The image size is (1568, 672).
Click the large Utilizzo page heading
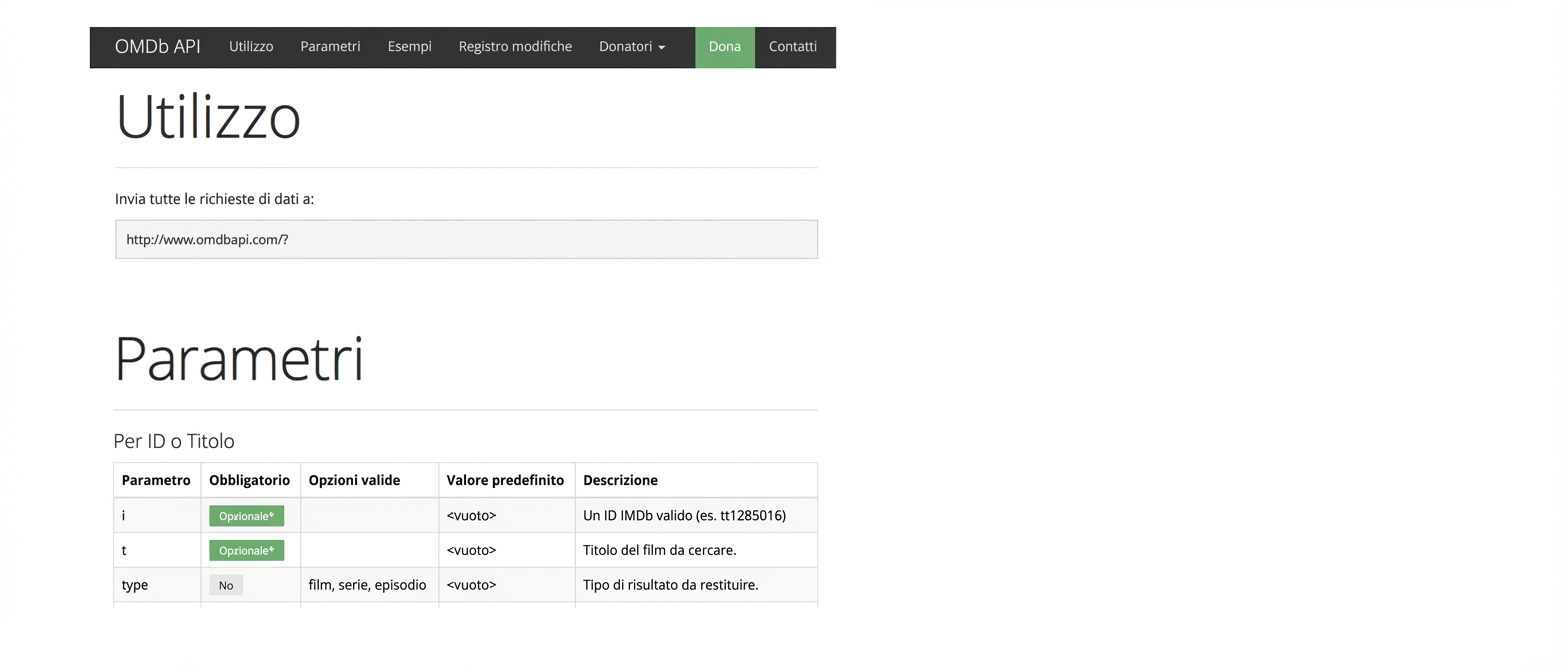(208, 118)
